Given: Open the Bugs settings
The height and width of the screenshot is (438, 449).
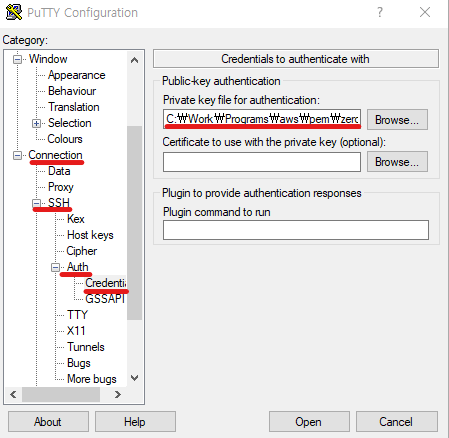Looking at the screenshot, I should pos(79,363).
